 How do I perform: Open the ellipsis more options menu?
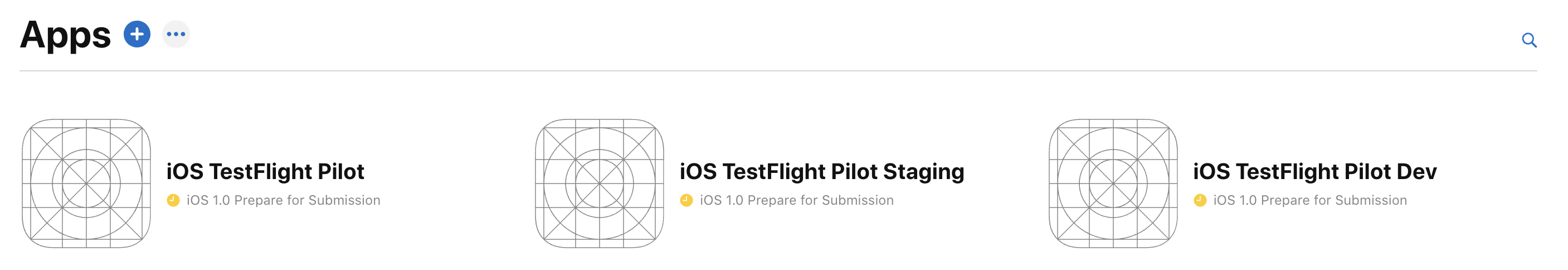[x=176, y=34]
